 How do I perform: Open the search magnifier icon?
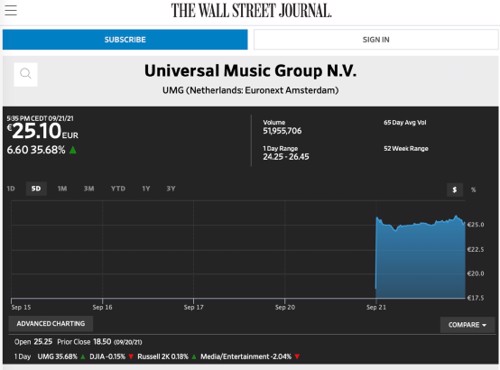(x=26, y=74)
